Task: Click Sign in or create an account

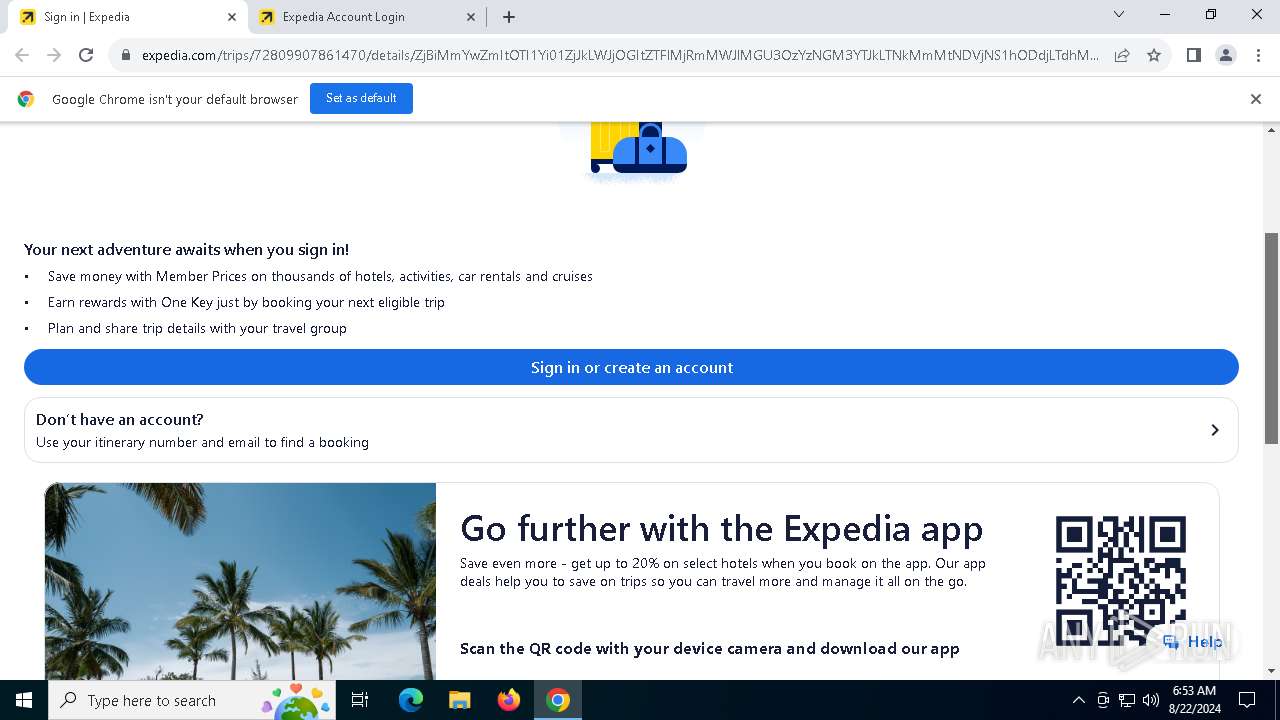Action: (631, 367)
